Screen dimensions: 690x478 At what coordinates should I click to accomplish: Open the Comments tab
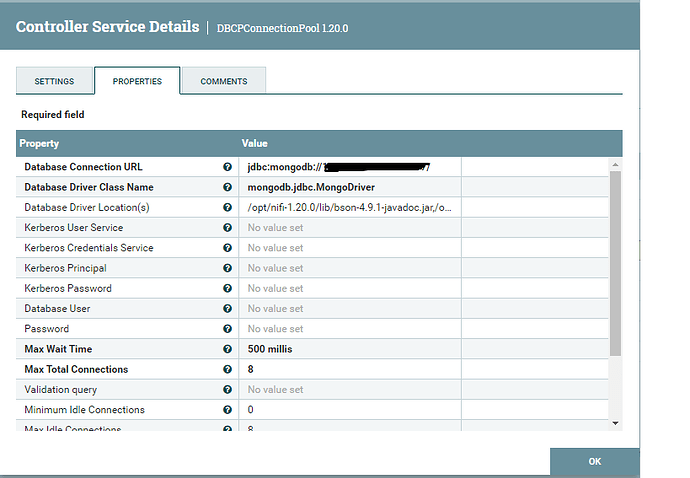(x=224, y=81)
